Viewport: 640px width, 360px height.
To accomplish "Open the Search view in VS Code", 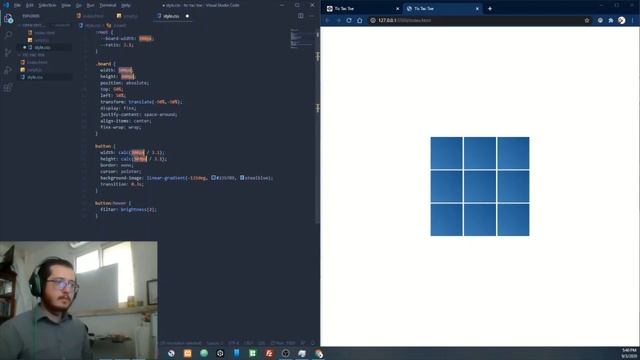I will pos(8,36).
